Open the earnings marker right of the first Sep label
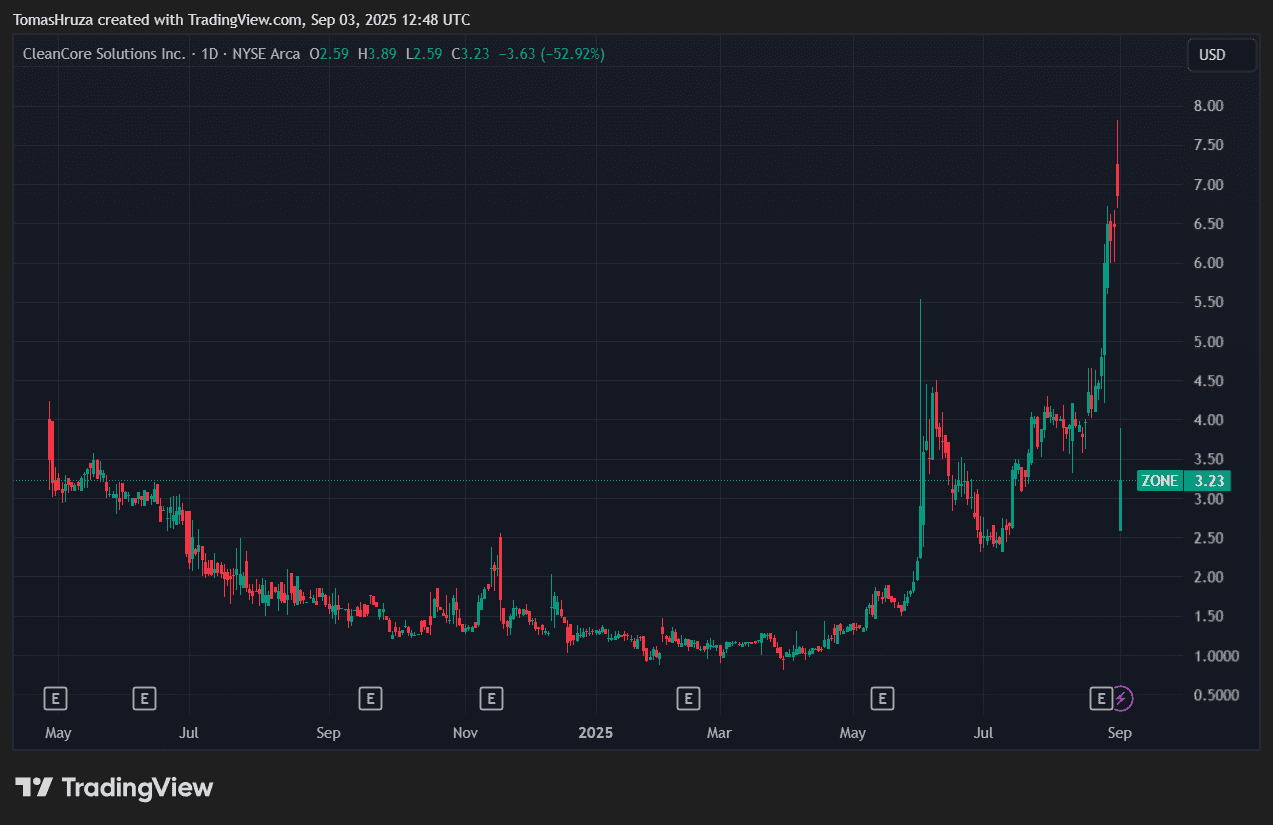This screenshot has height=825, width=1273. click(x=371, y=698)
